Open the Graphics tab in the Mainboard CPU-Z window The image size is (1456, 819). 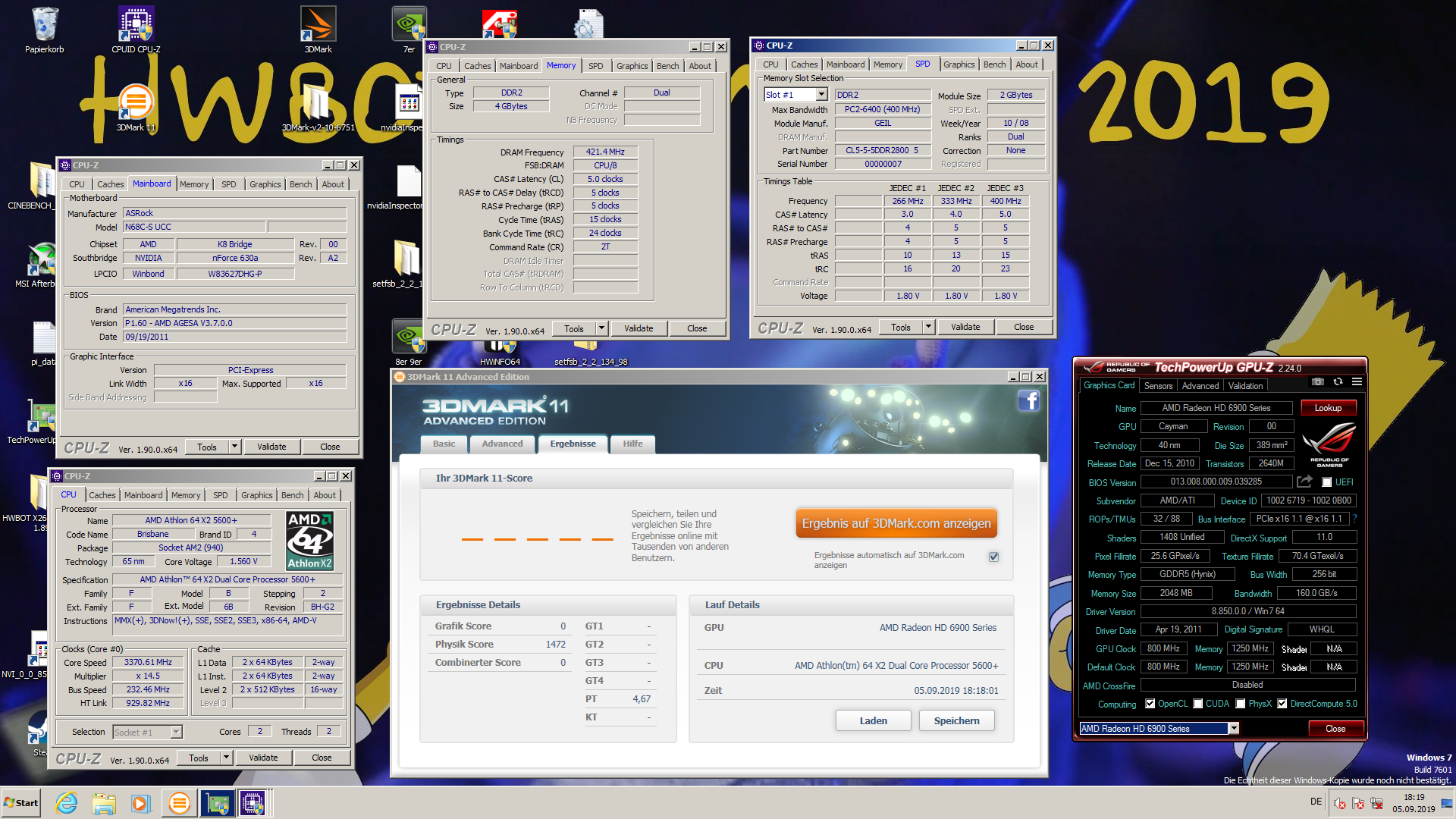(265, 184)
